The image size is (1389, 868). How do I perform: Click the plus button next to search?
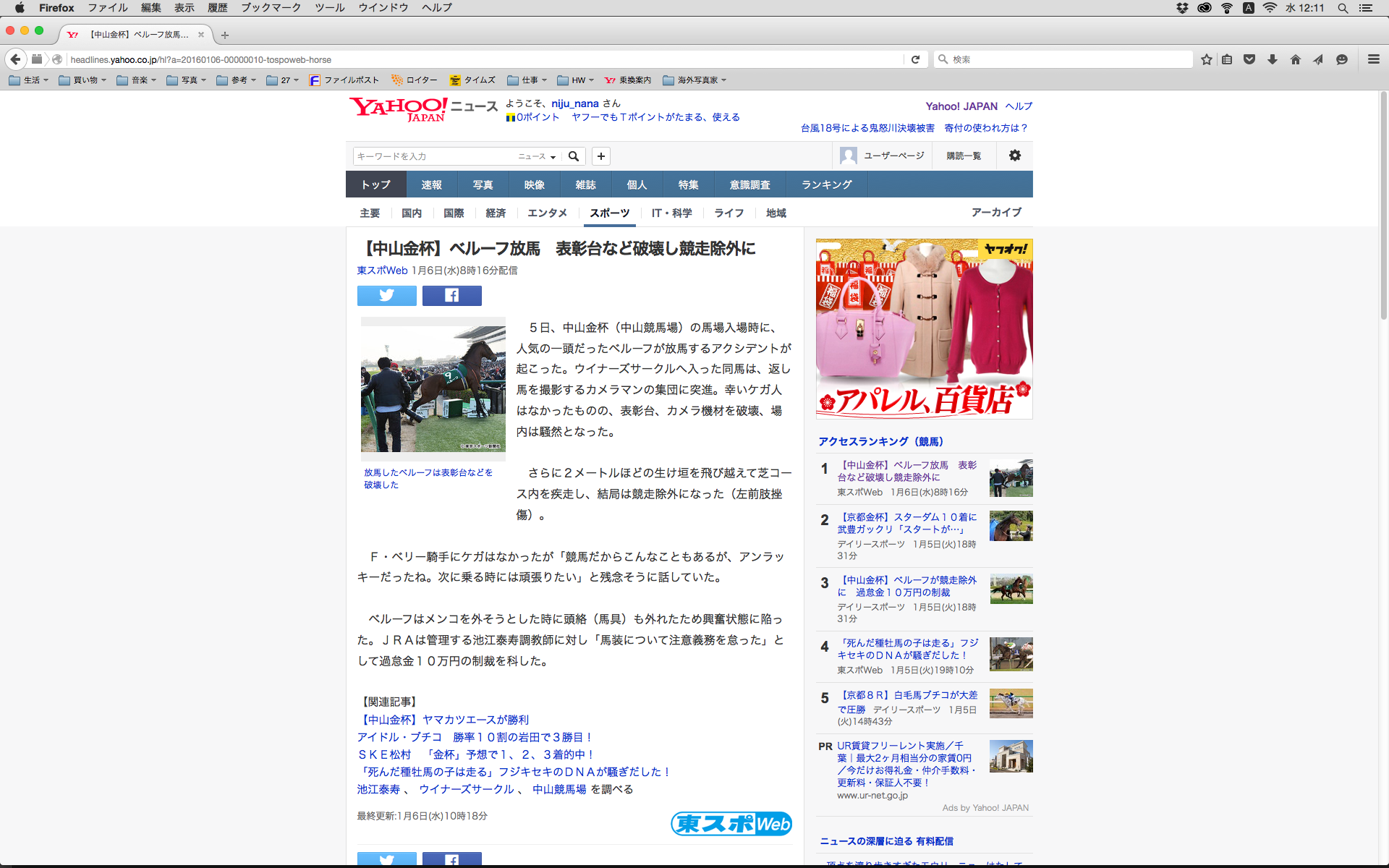tap(600, 156)
